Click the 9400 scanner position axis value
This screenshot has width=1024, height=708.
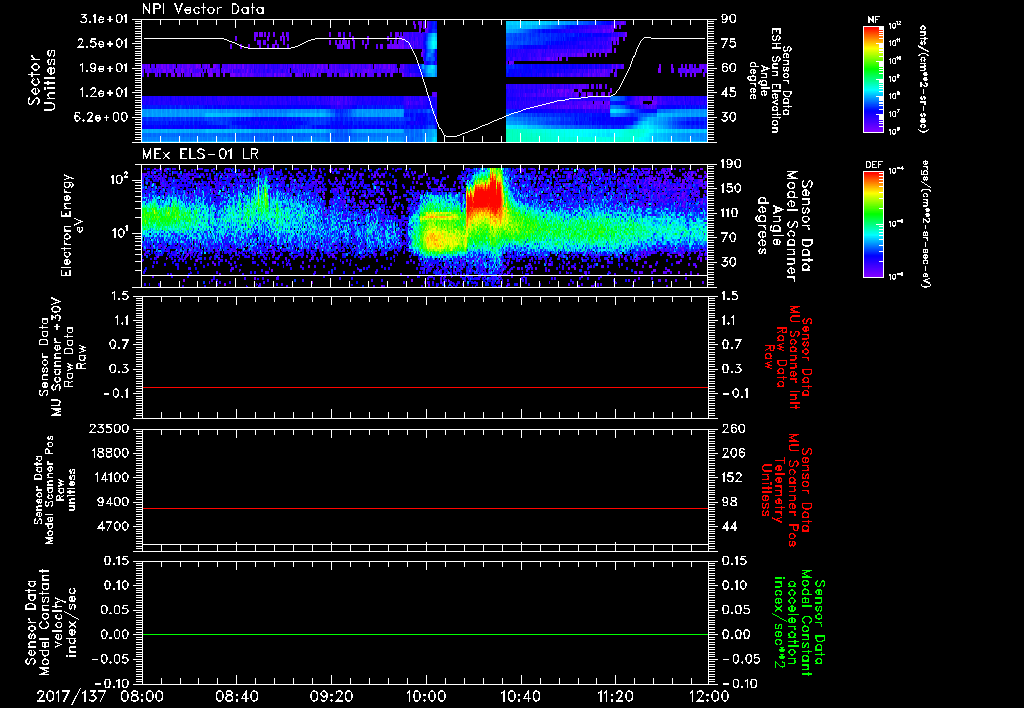pyautogui.click(x=114, y=502)
